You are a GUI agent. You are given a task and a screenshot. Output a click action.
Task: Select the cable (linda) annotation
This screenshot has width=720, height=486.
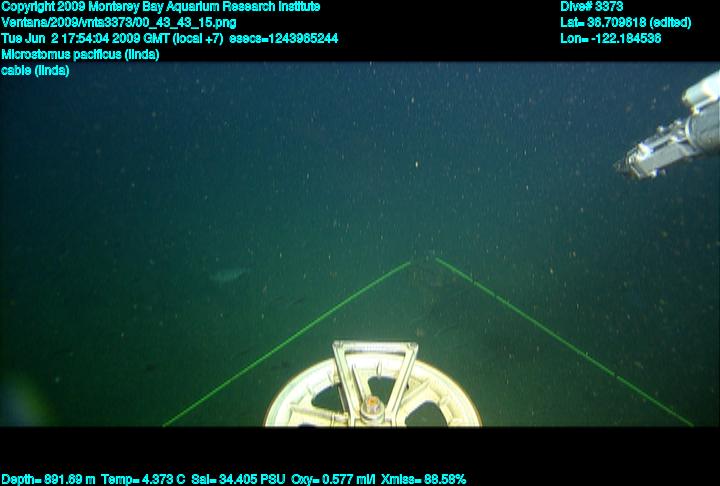(35, 71)
